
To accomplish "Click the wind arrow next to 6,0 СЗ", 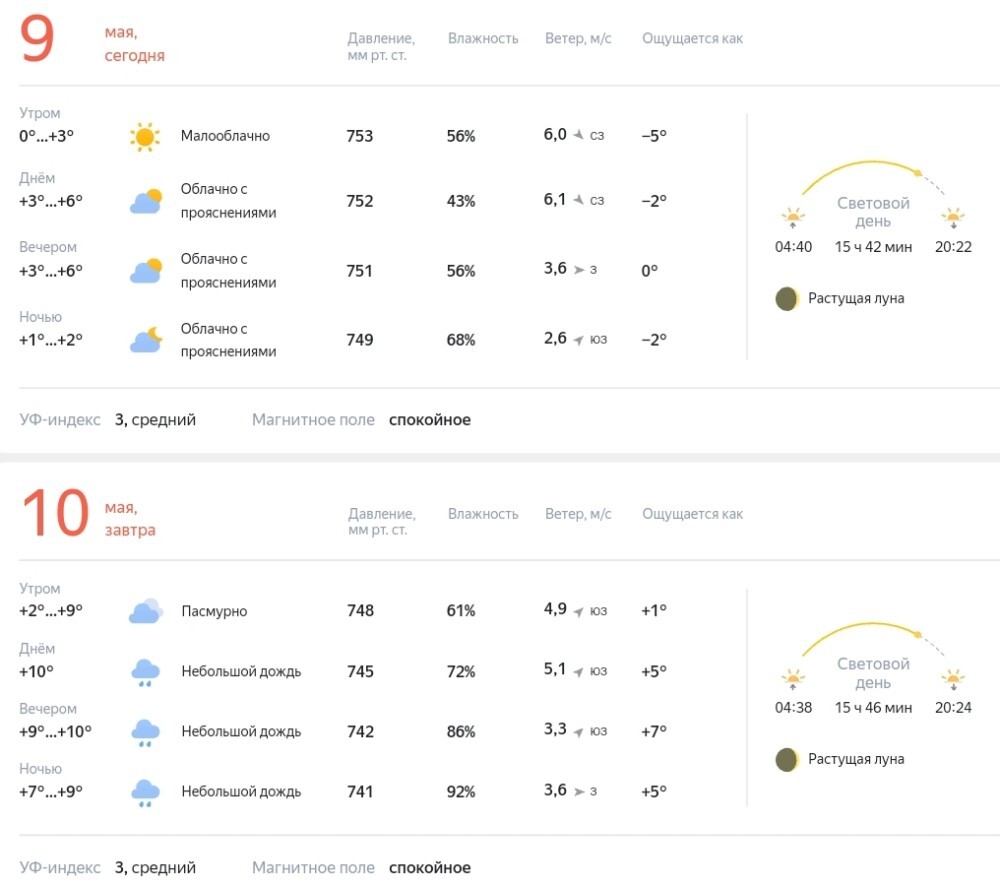I will click(x=578, y=135).
